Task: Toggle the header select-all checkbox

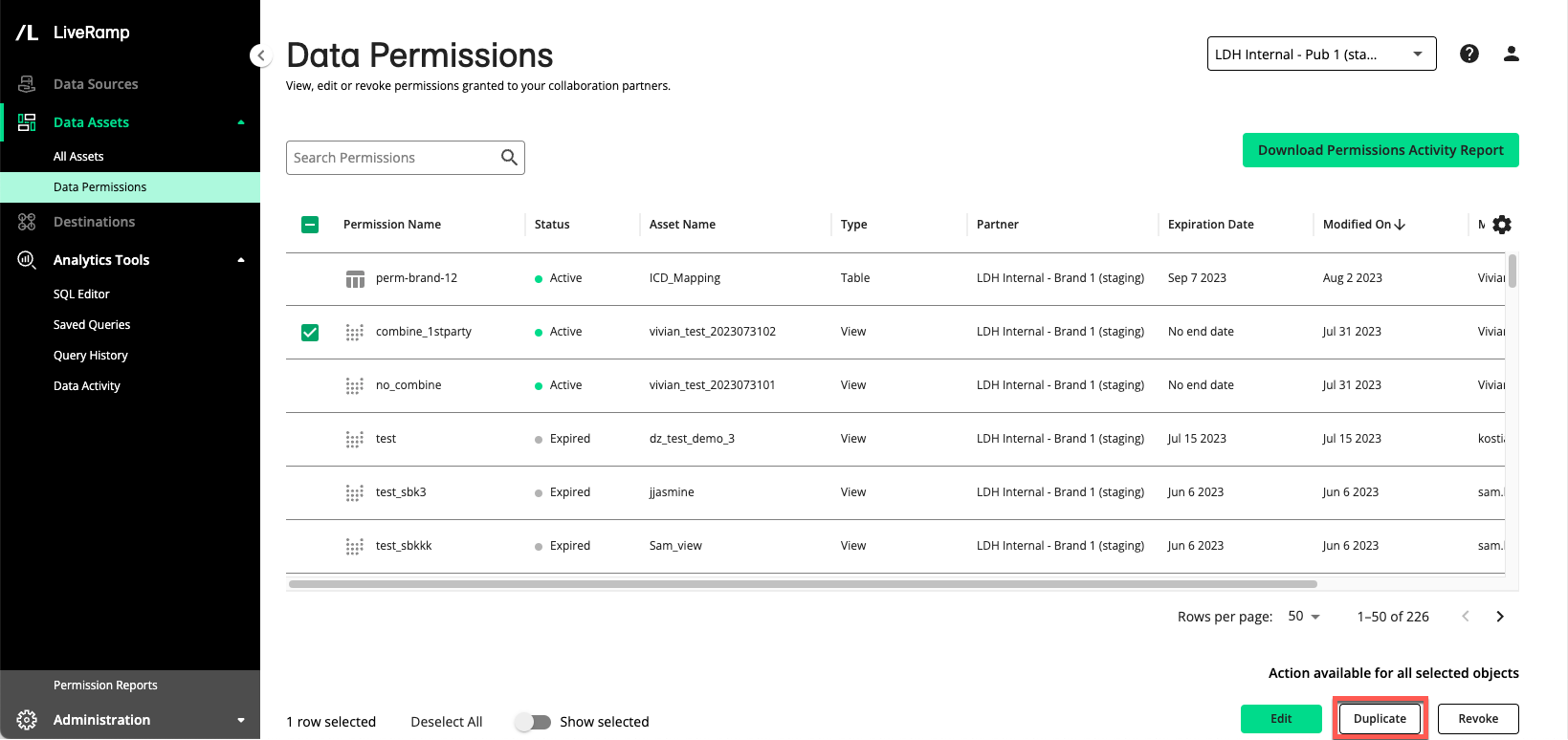Action: click(310, 225)
